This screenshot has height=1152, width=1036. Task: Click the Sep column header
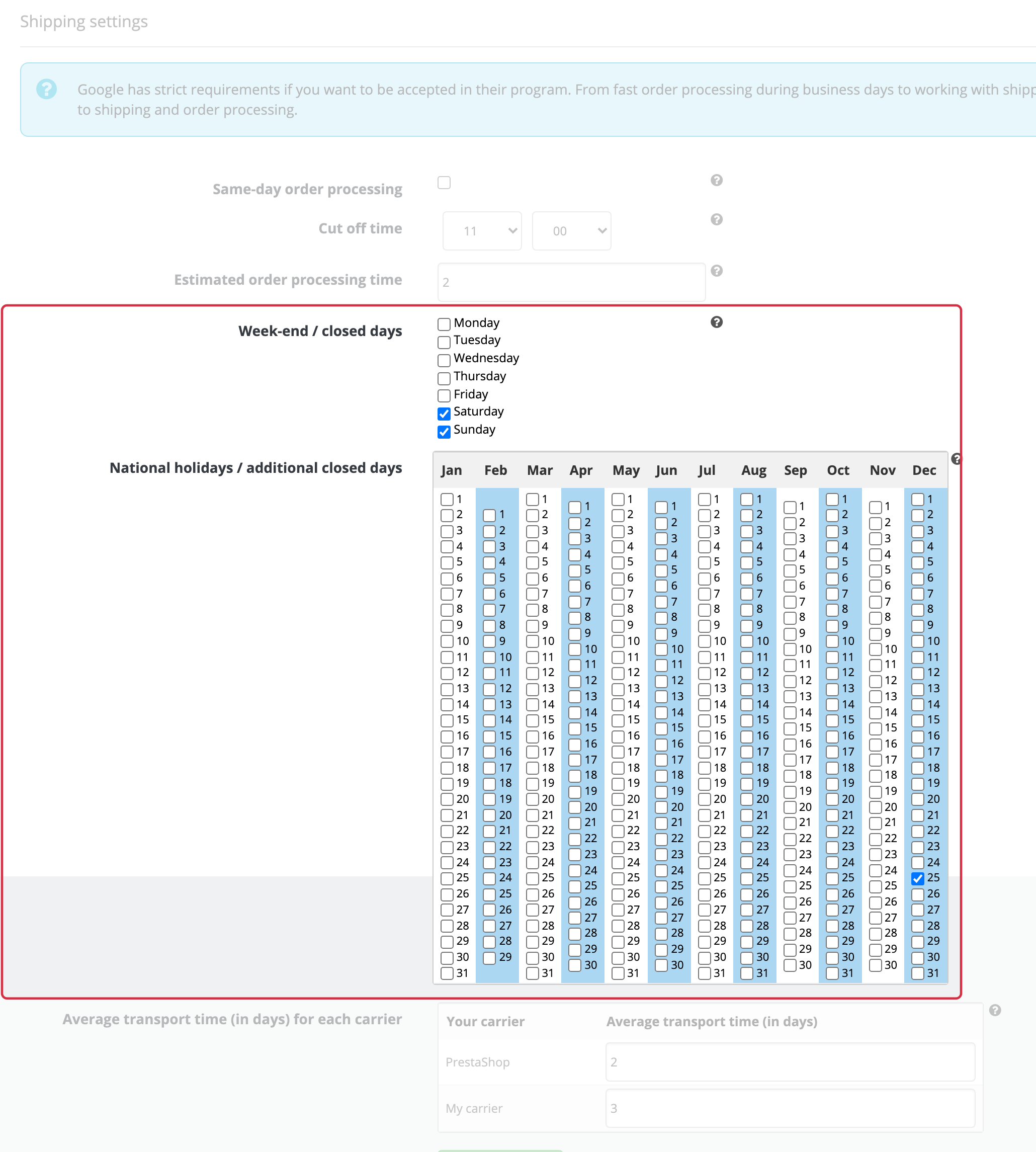click(795, 470)
